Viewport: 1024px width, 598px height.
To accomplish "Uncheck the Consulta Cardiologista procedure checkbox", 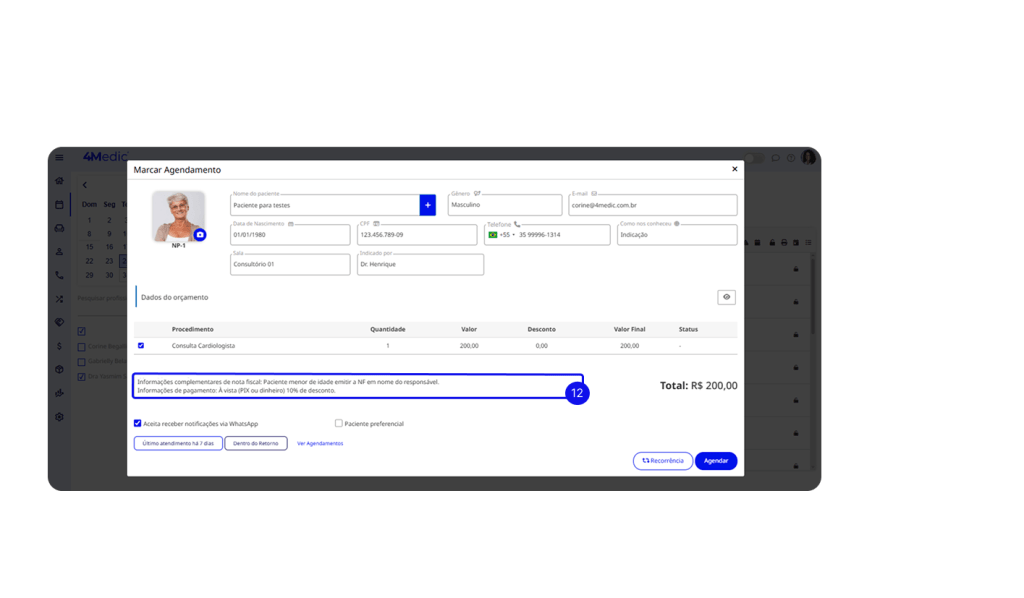I will [141, 345].
